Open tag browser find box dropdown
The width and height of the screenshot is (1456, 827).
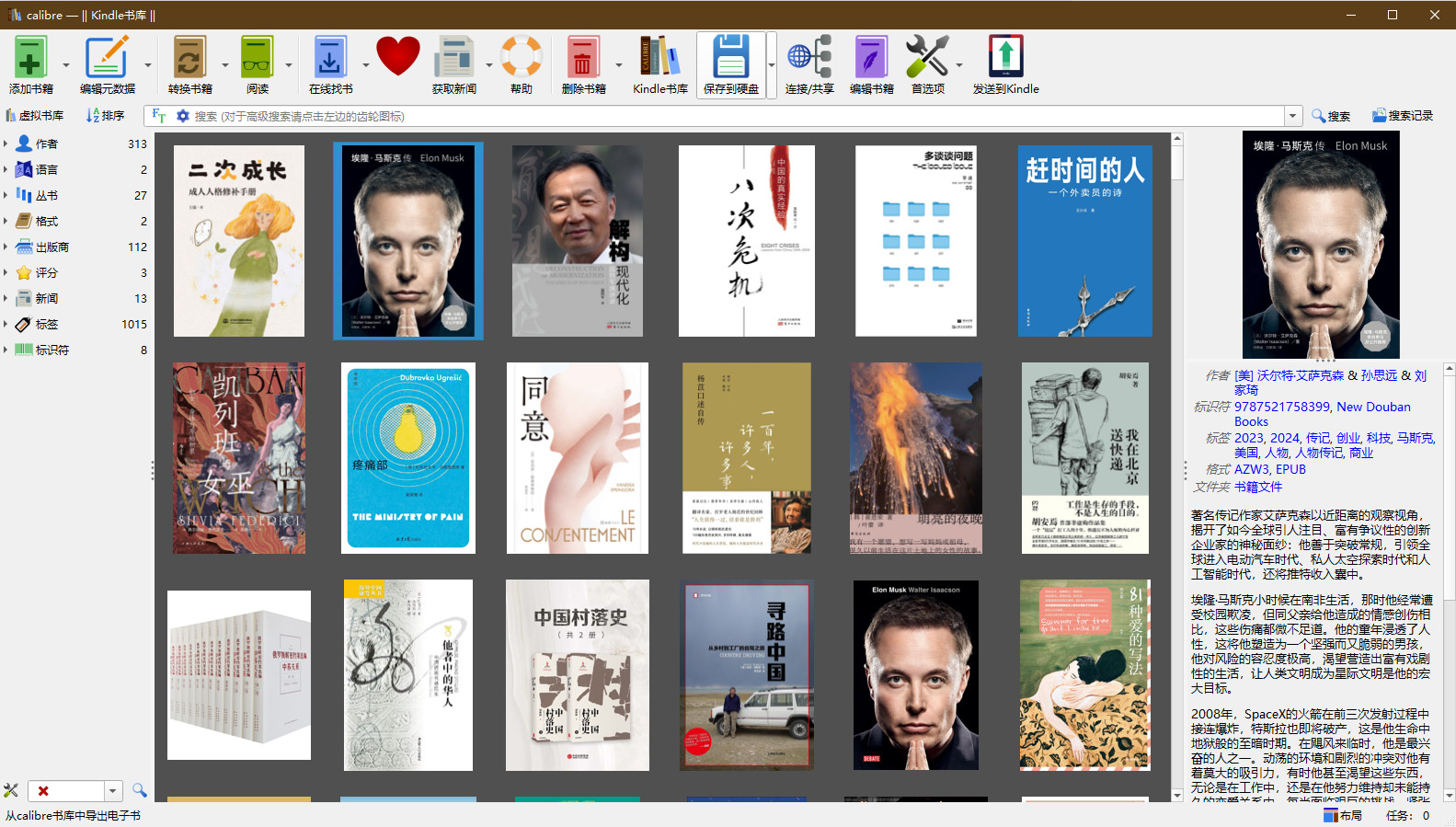tap(113, 790)
